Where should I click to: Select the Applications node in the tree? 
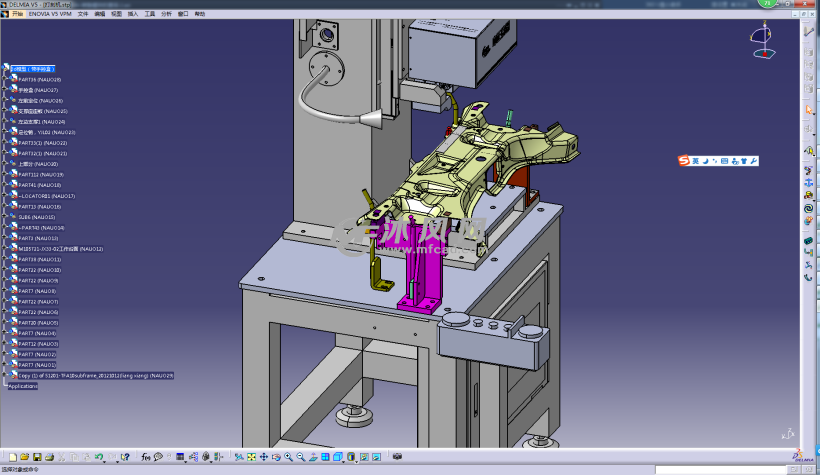click(23, 386)
